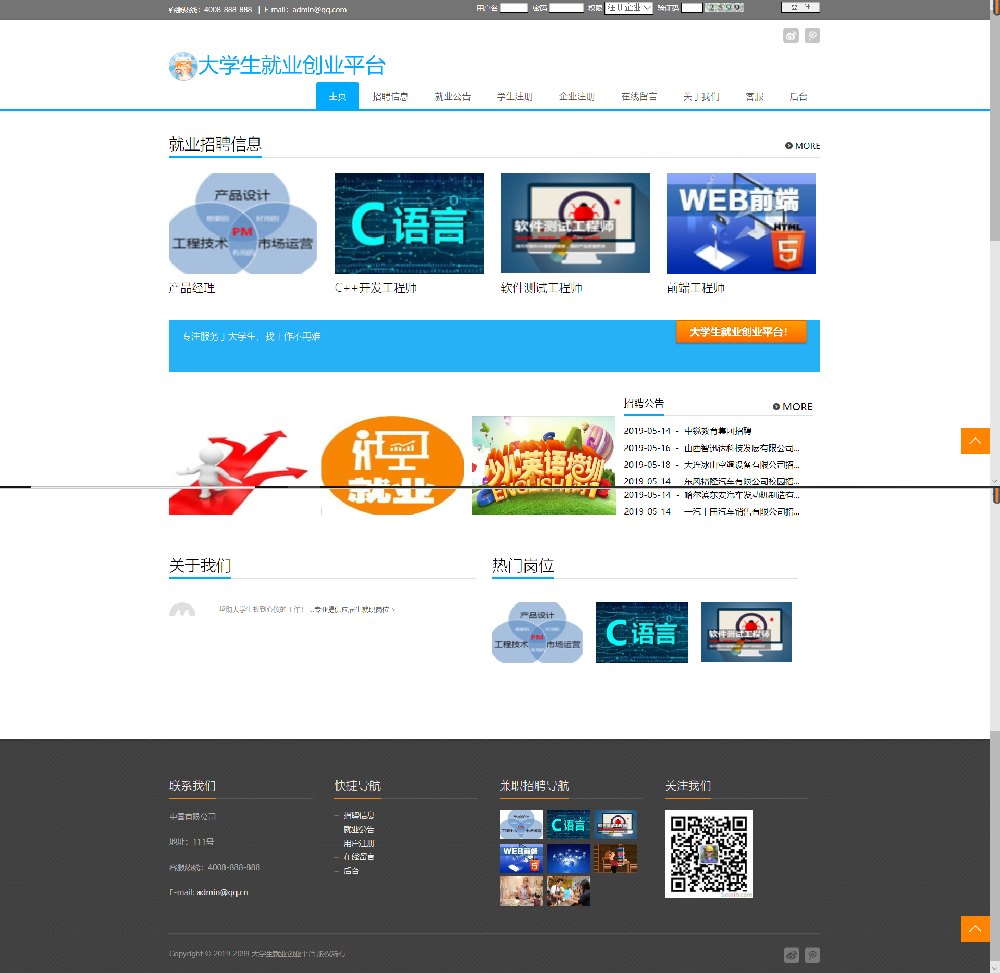Screen dimensions: 1000x973
Task: Open the 产品经理 product design thumbnail
Action: pos(243,223)
